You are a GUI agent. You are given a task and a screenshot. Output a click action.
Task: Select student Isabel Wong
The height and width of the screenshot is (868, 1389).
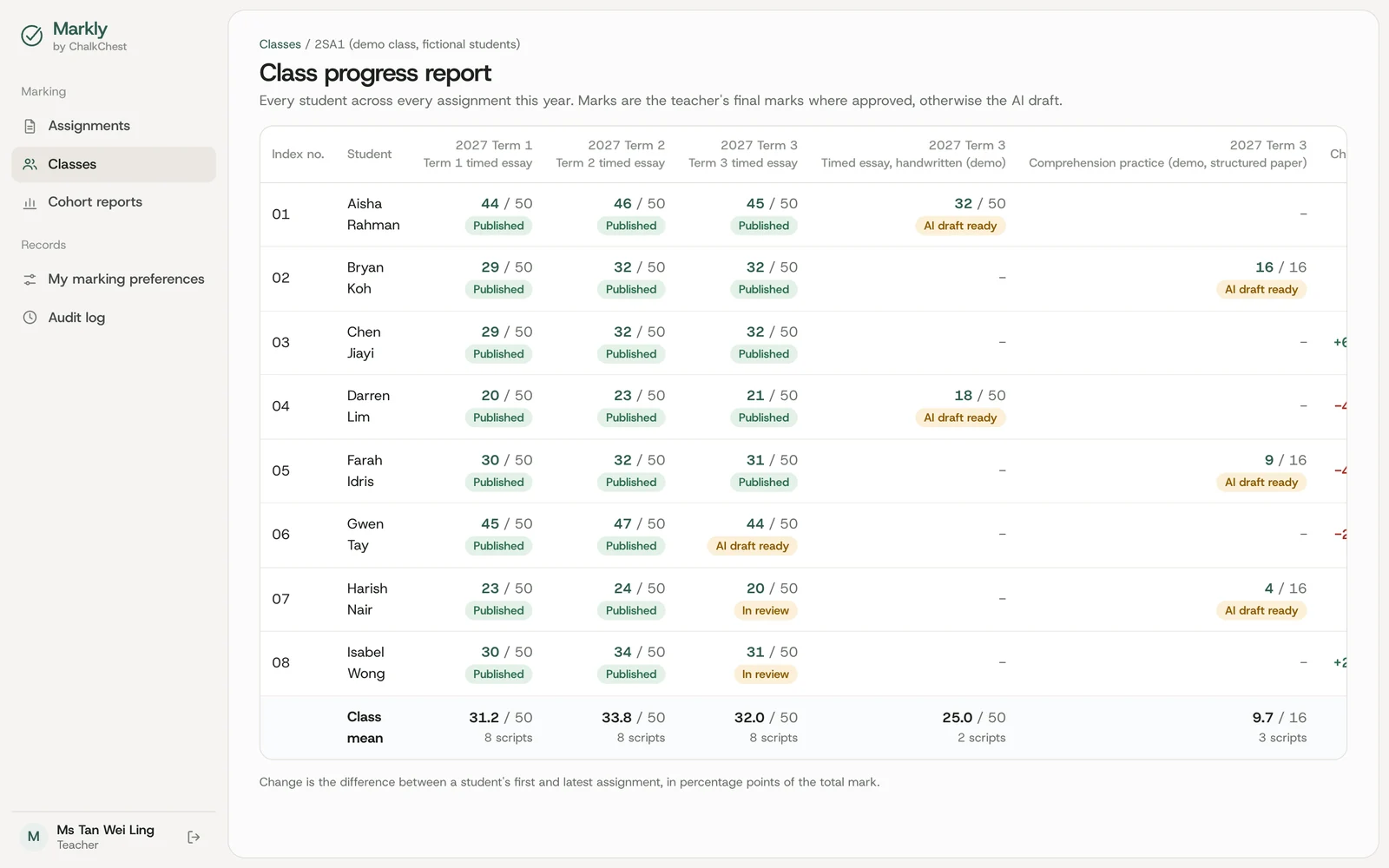point(365,662)
